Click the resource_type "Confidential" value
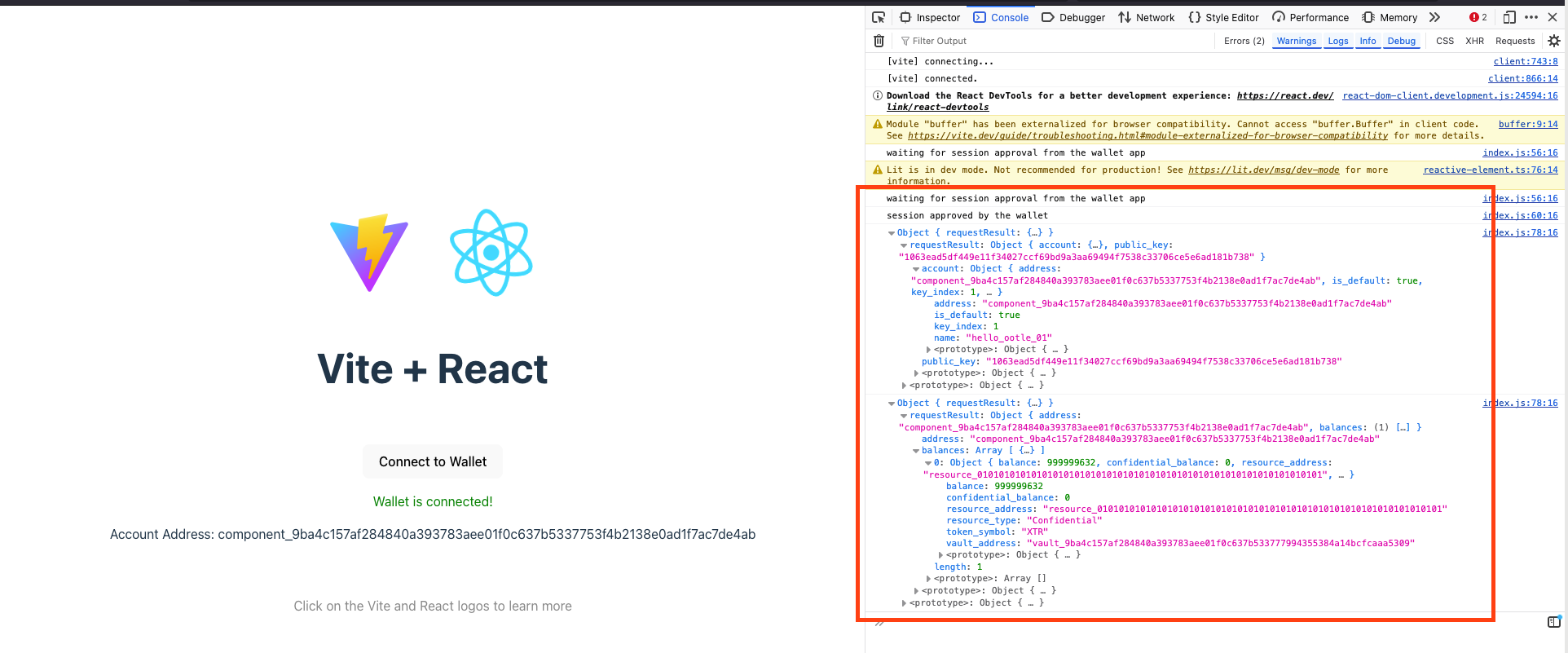Image resolution: width=1568 pixels, height=653 pixels. pyautogui.click(x=1064, y=521)
